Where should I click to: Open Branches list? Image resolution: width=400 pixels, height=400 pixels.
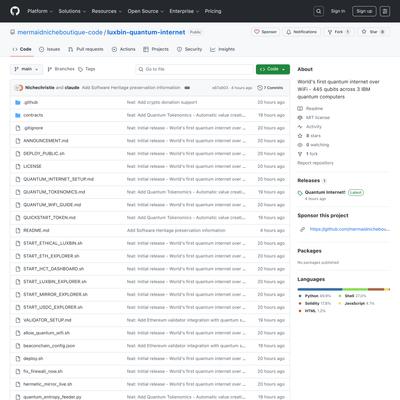(x=61, y=69)
